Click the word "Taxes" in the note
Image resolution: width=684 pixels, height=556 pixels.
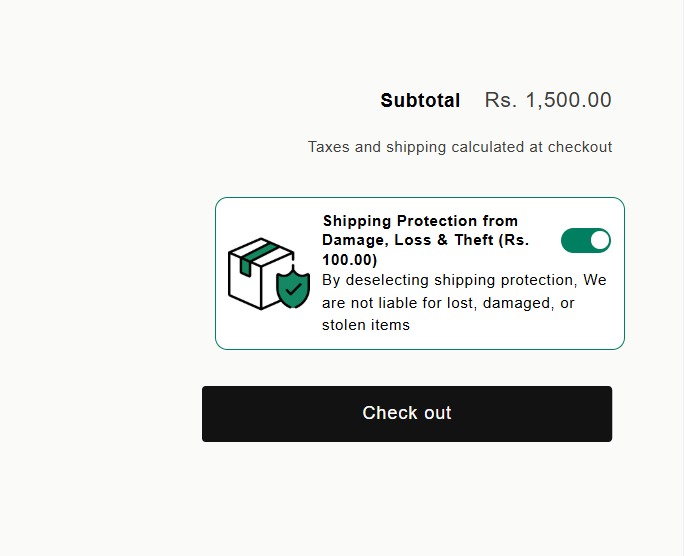329,147
